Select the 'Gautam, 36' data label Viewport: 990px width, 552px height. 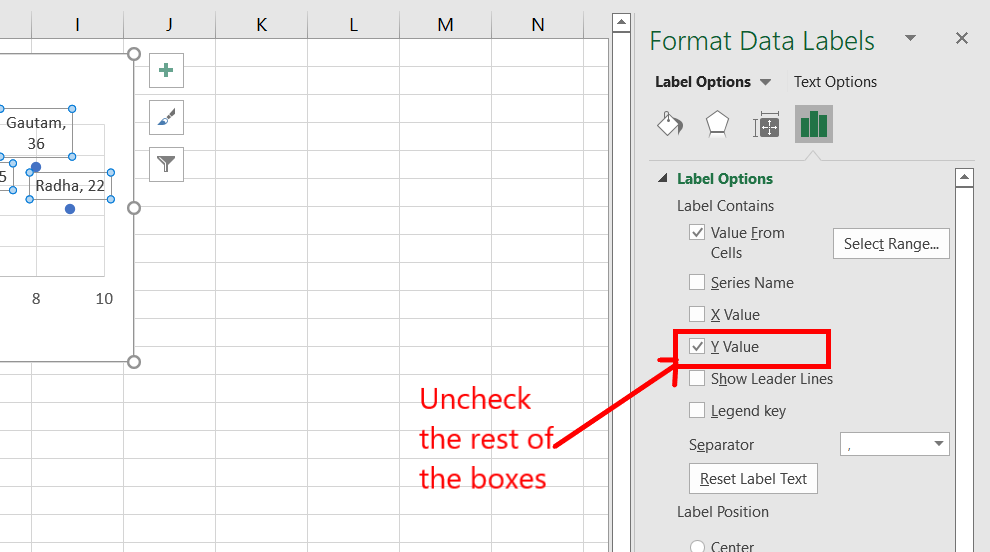(36, 133)
